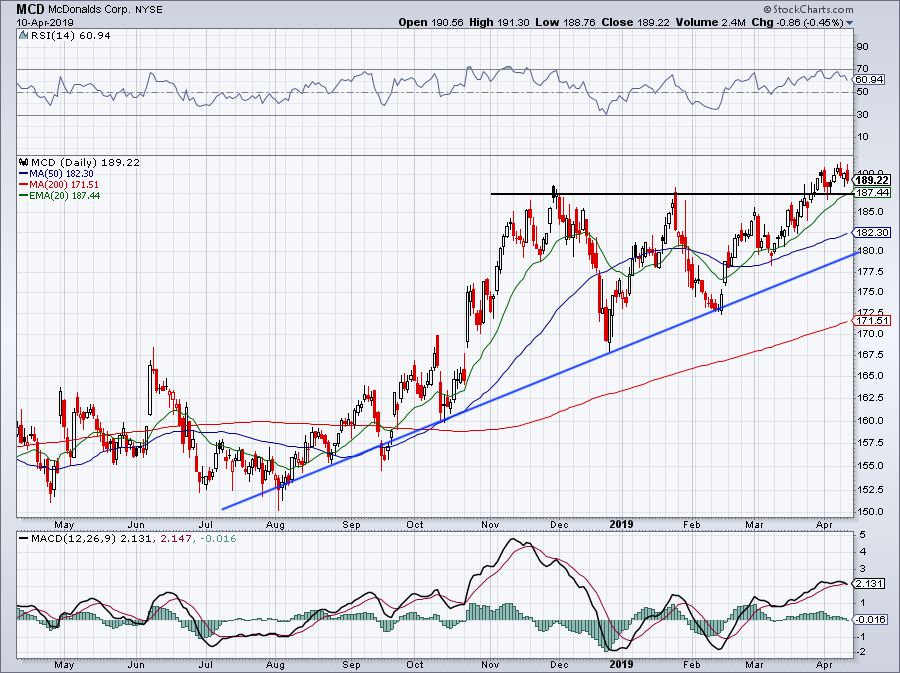Click the MA(50) 182.30 legend label

click(61, 174)
